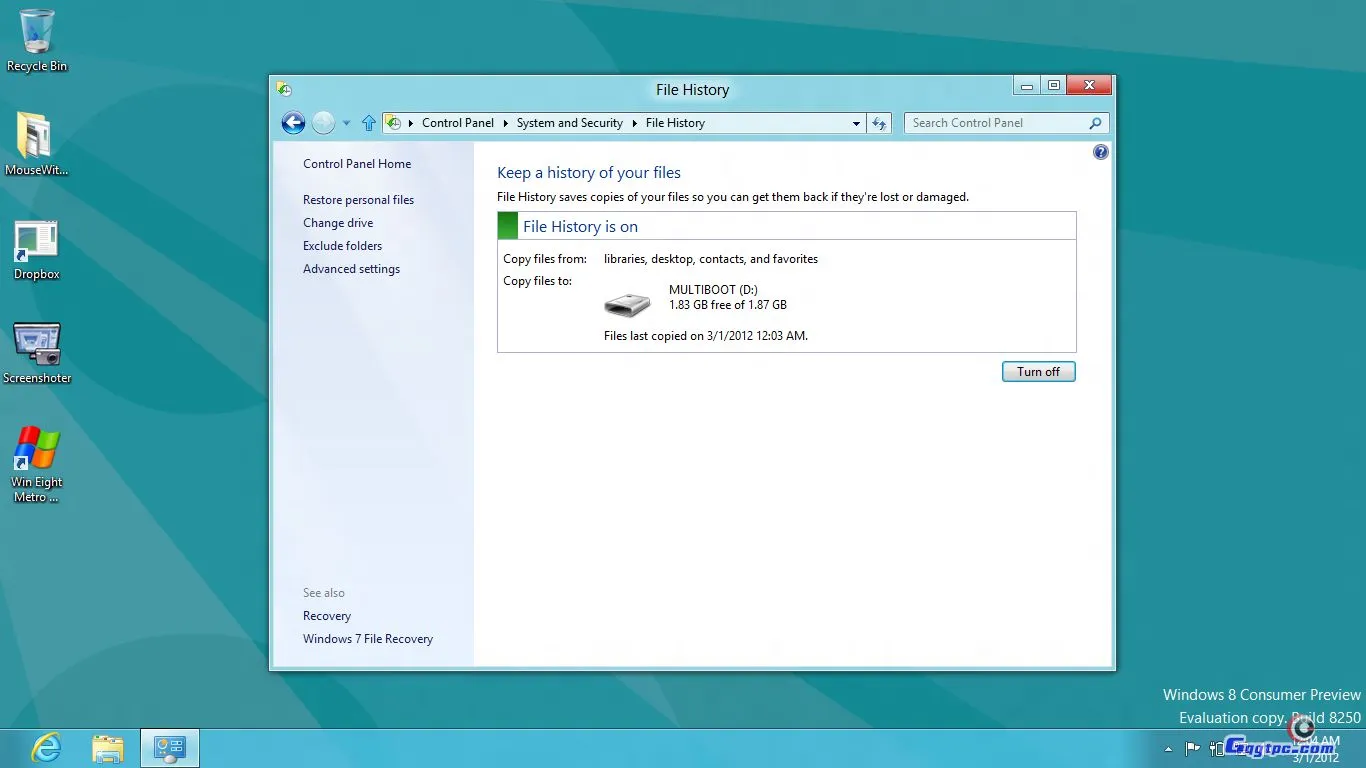Viewport: 1366px width, 768px height.
Task: Expand the address bar history dropdown
Action: (856, 124)
